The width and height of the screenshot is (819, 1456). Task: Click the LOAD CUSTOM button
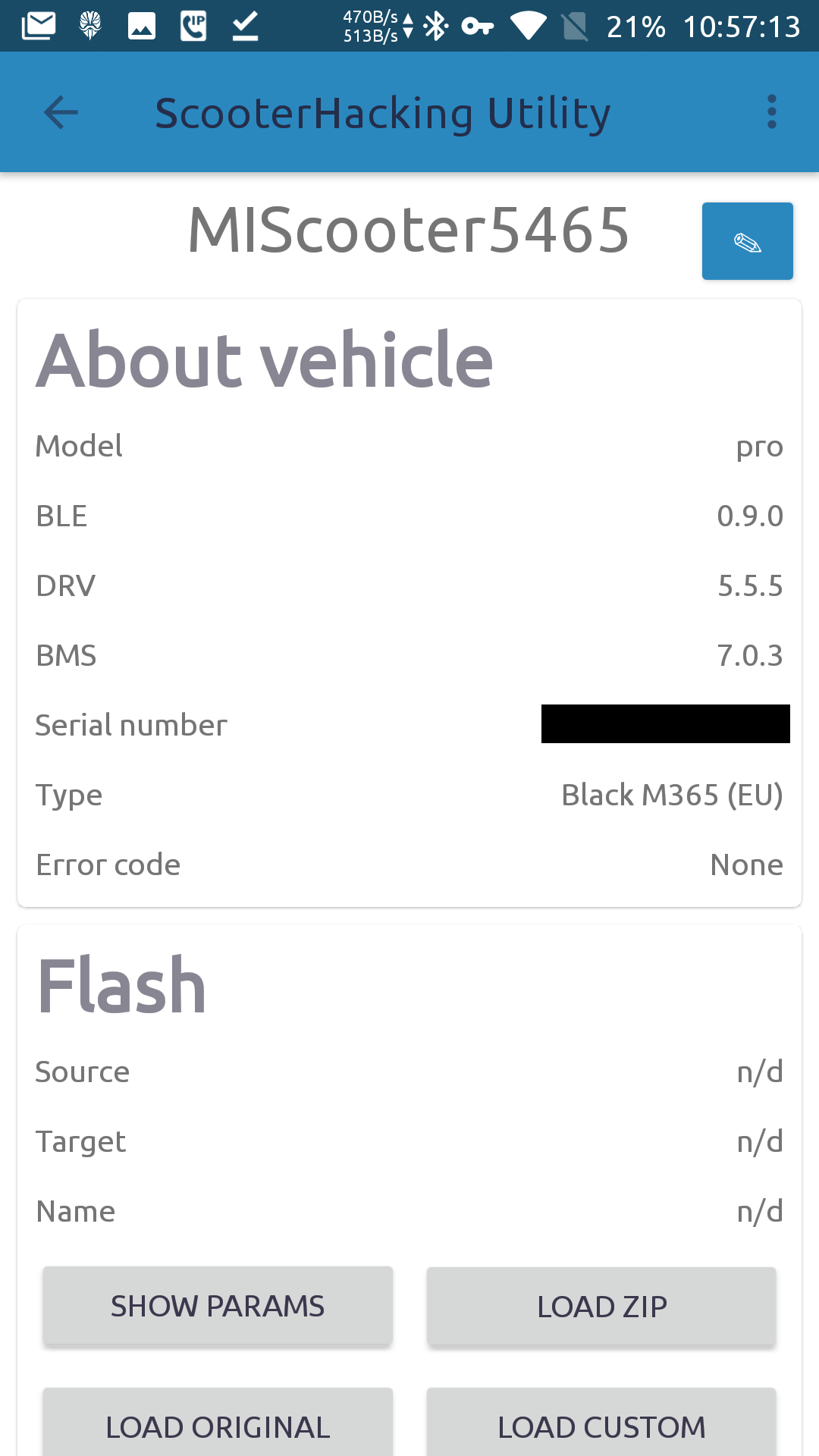click(601, 1424)
